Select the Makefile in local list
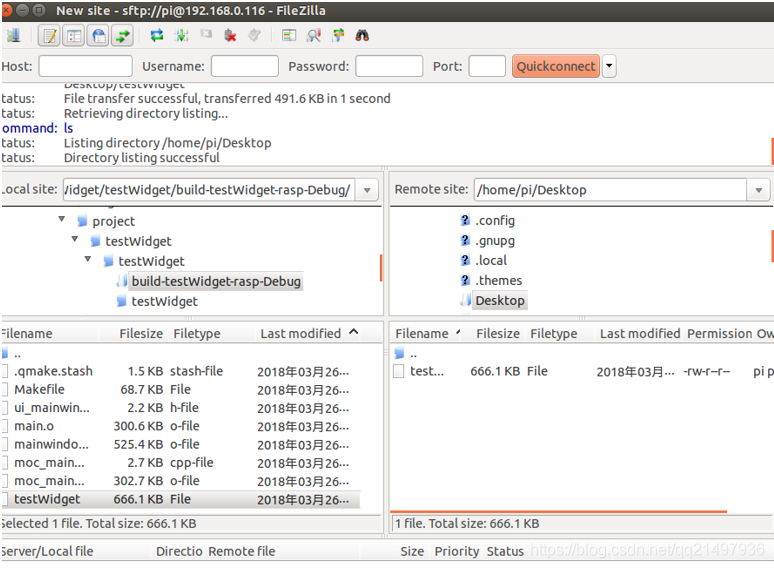The width and height of the screenshot is (774, 568). pos(181,389)
